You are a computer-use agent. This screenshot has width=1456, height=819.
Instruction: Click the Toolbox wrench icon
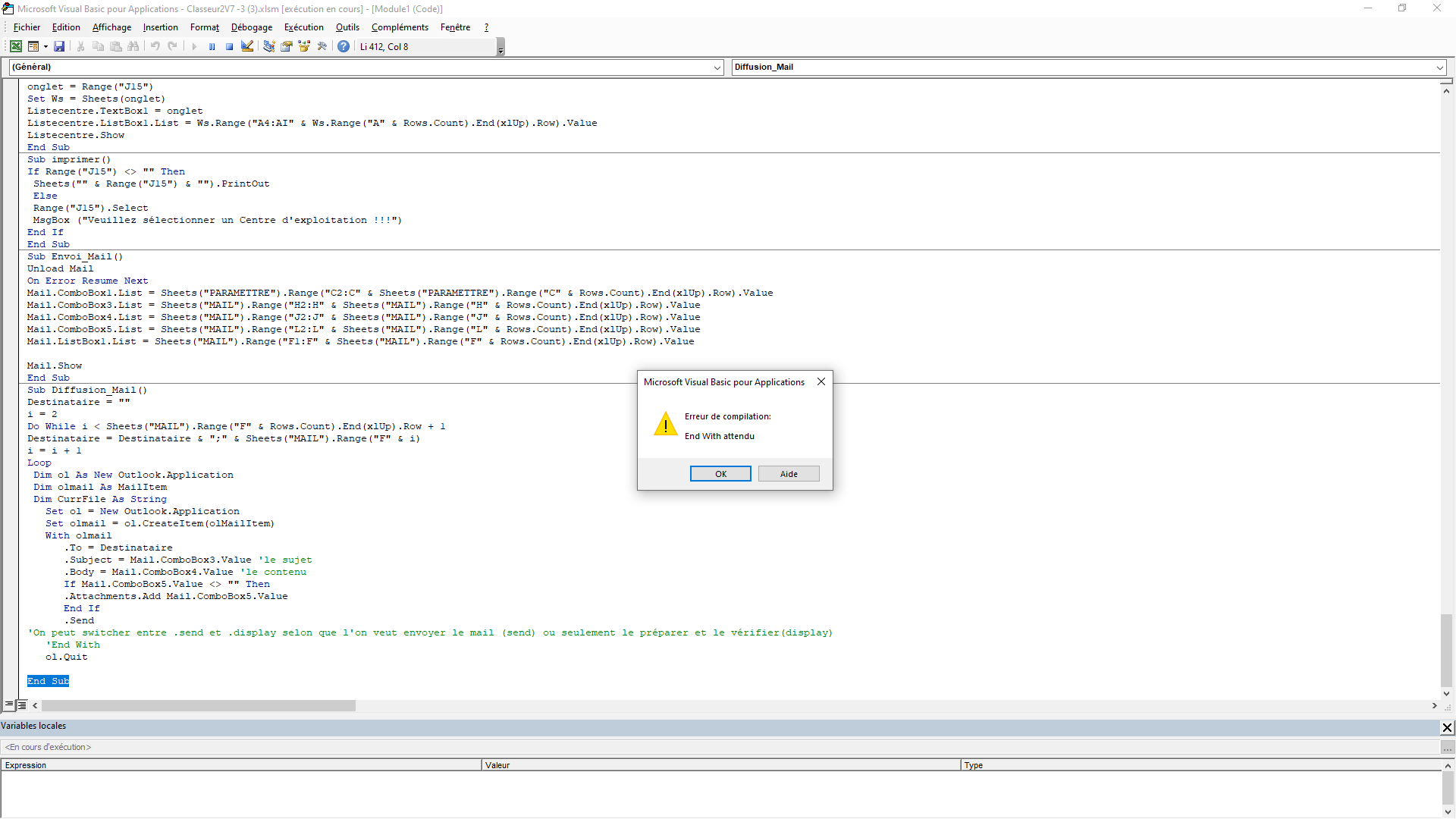pyautogui.click(x=322, y=46)
